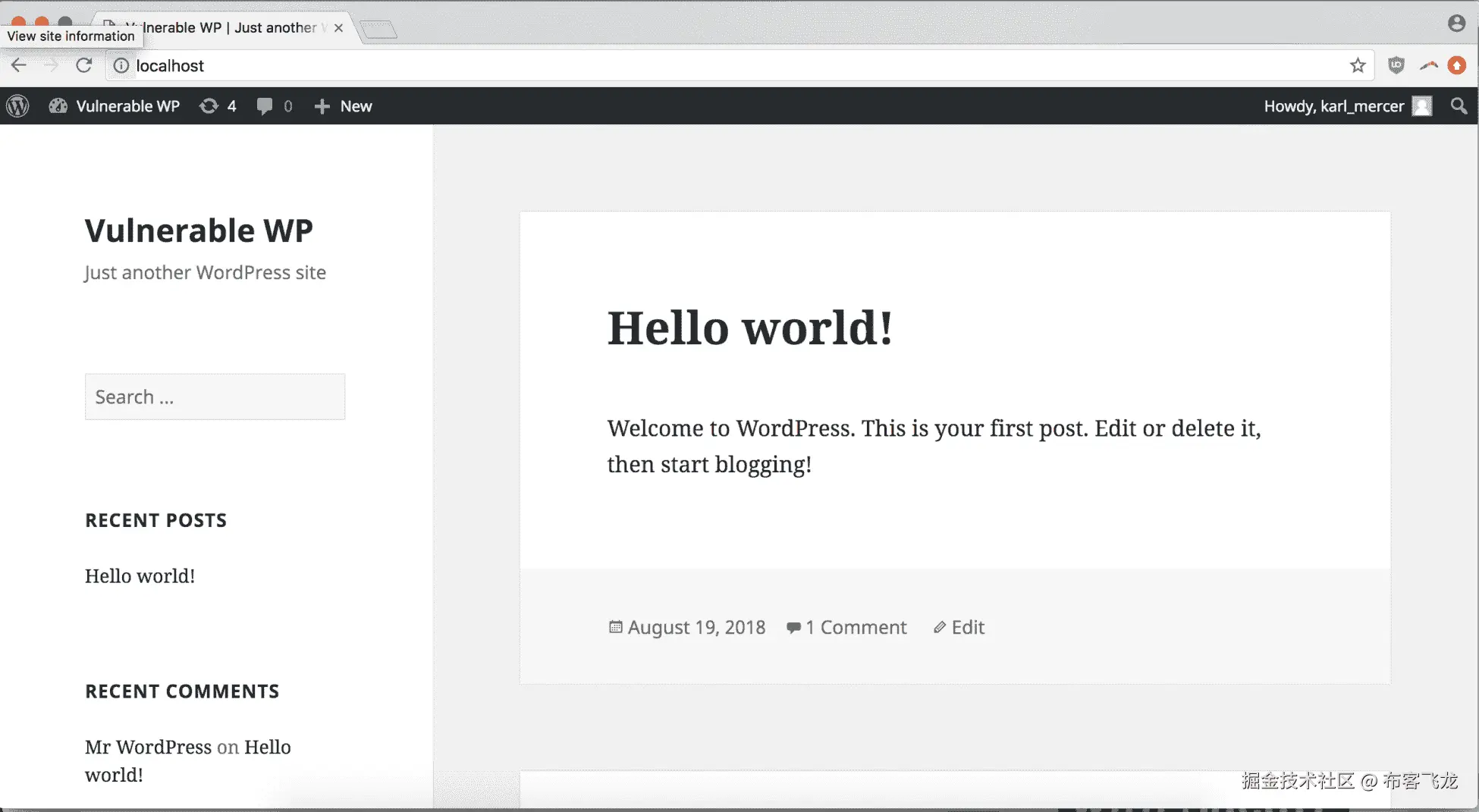The width and height of the screenshot is (1479, 812).
Task: Edit the Hello world! post
Action: pyautogui.click(x=967, y=628)
